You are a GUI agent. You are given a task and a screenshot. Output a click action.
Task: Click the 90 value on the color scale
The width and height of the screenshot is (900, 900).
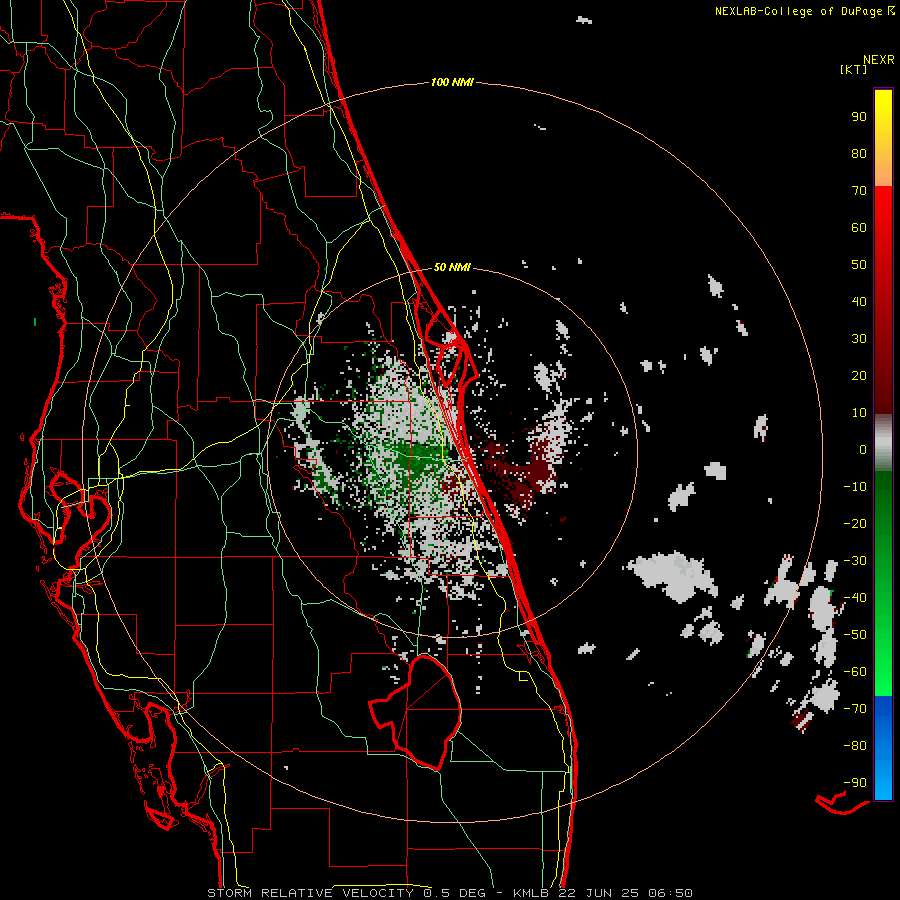click(859, 117)
